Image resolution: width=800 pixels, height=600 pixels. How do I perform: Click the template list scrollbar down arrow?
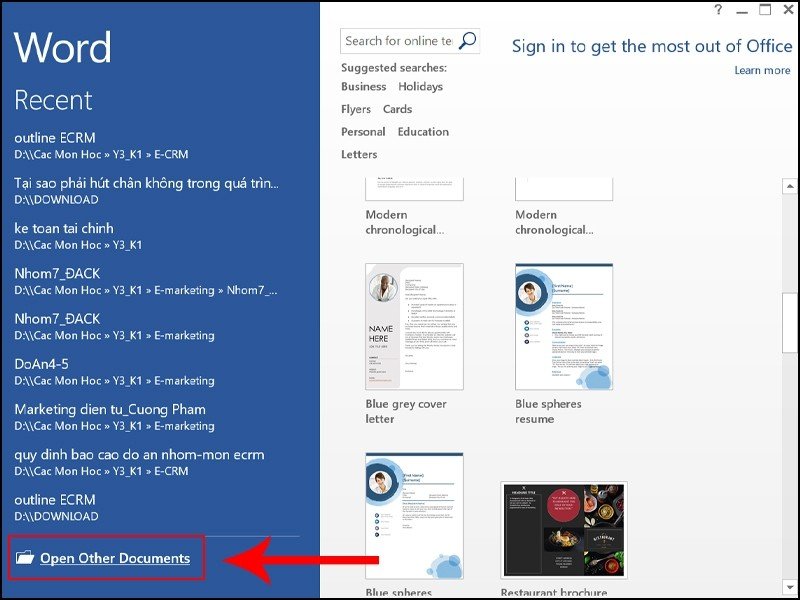coord(790,590)
